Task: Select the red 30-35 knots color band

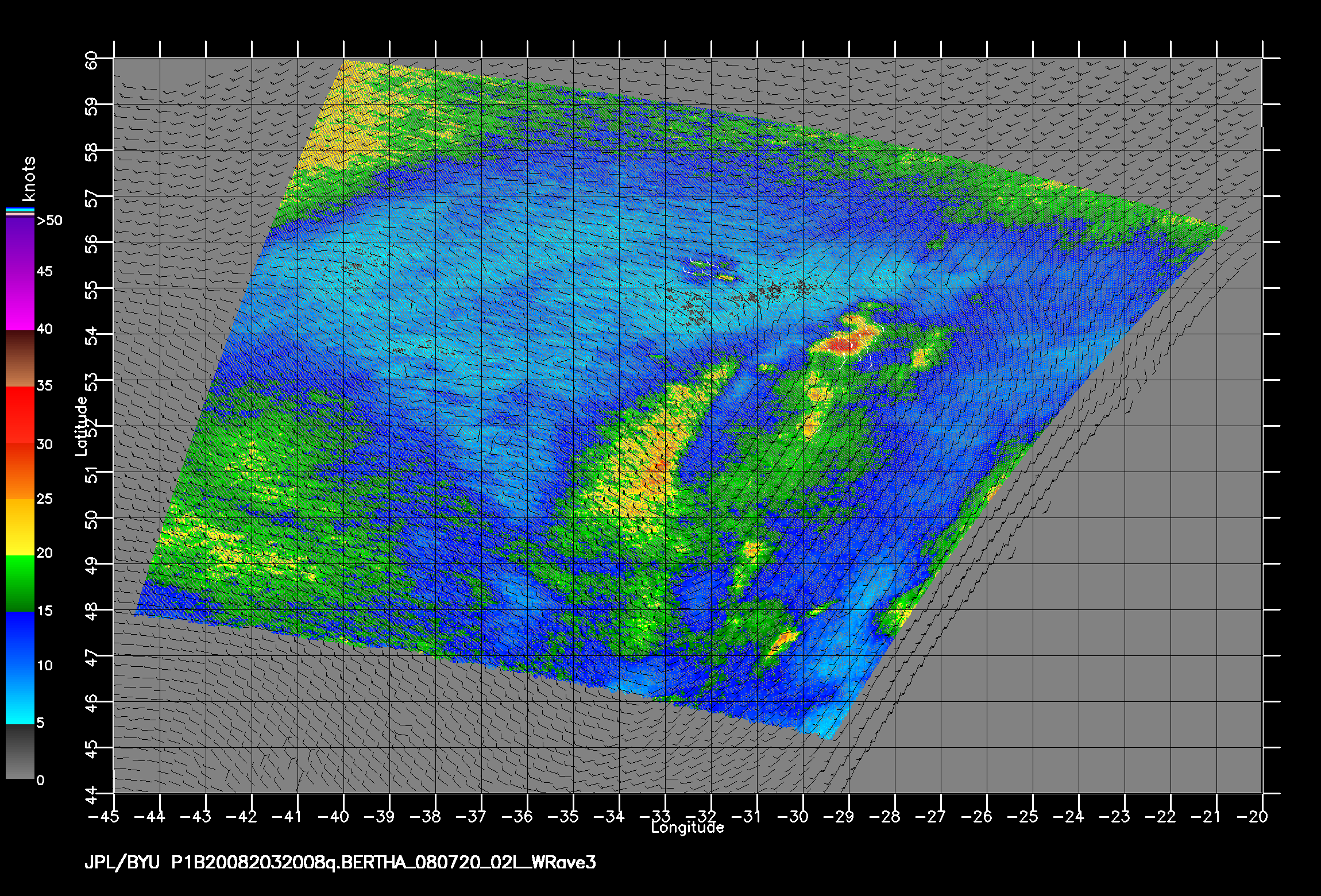Action: click(20, 415)
